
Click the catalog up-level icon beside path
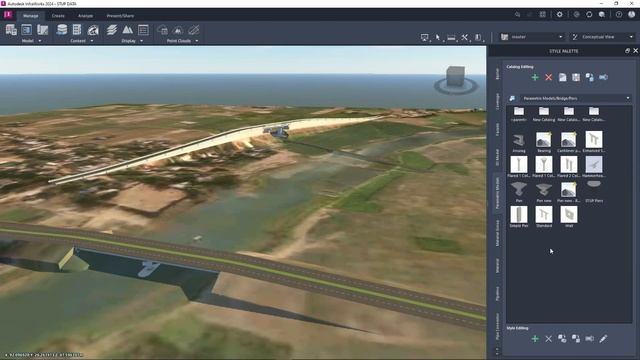click(x=512, y=98)
